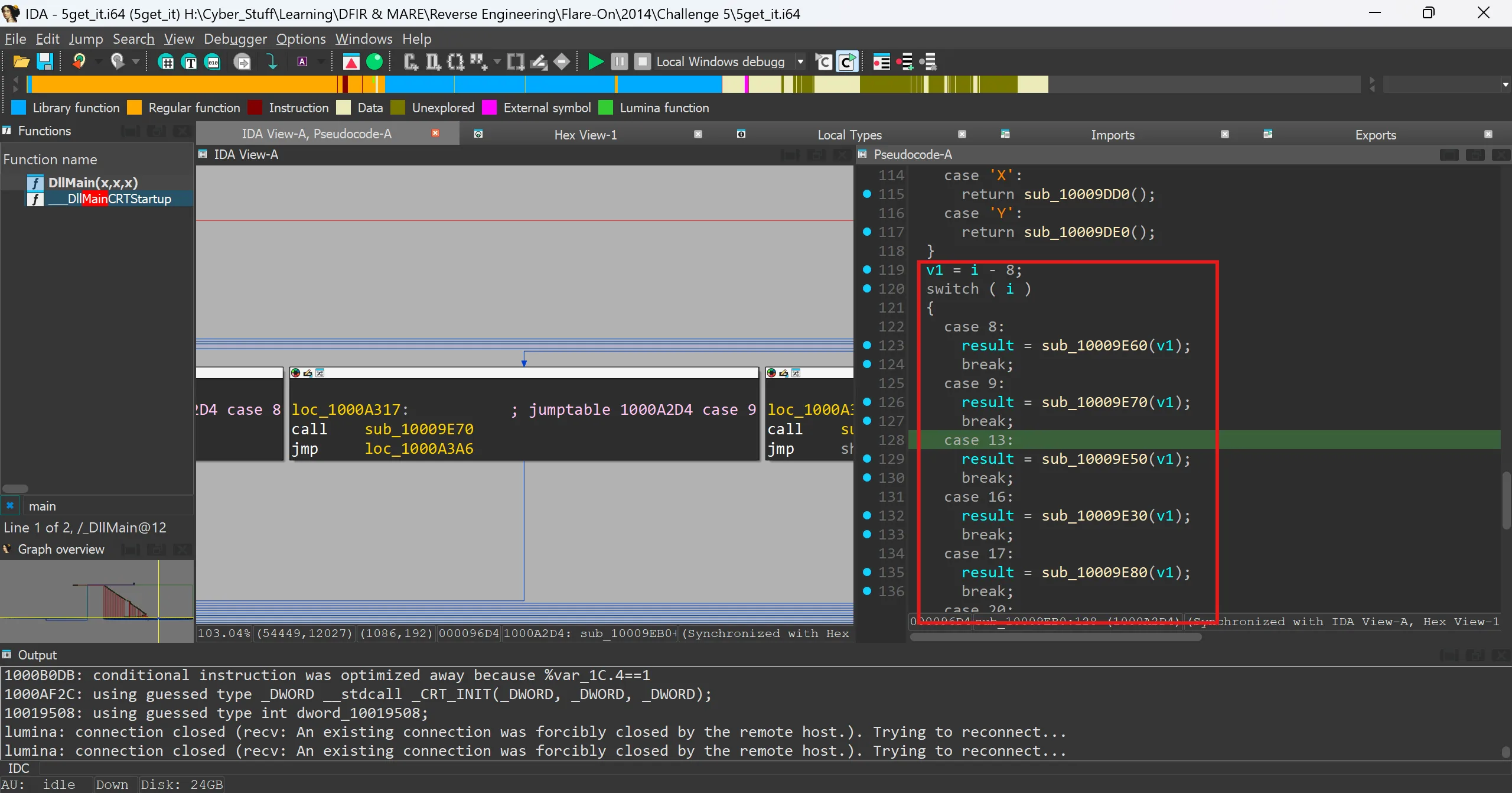Click the Open file toolbar icon
Viewport: 1512px width, 793px height.
(x=21, y=61)
